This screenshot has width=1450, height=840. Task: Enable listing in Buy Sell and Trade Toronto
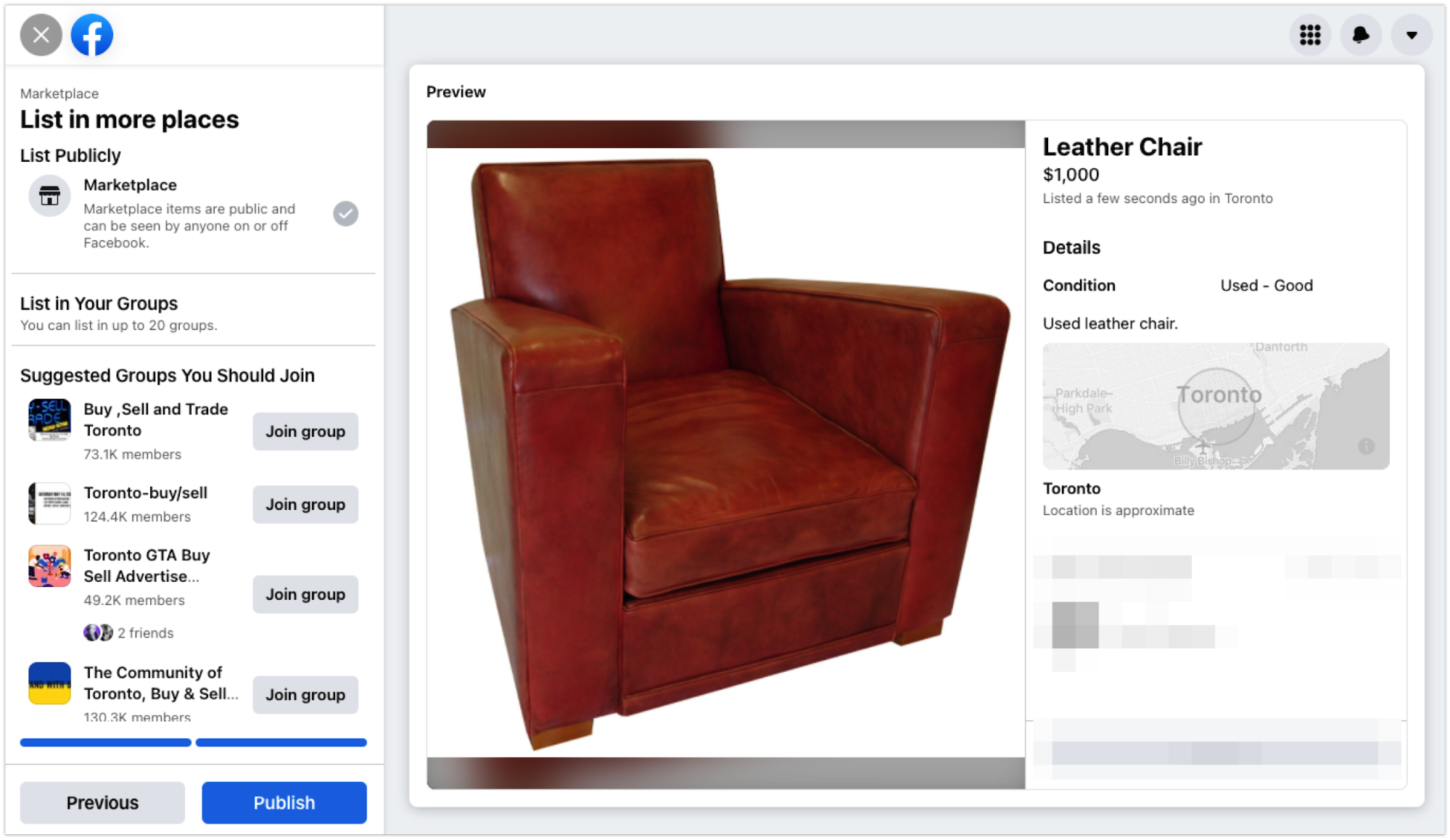305,431
